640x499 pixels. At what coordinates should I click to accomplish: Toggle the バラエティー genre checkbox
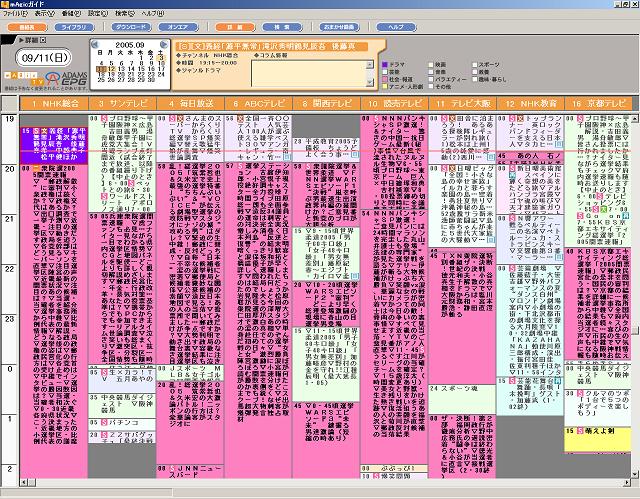(x=431, y=79)
